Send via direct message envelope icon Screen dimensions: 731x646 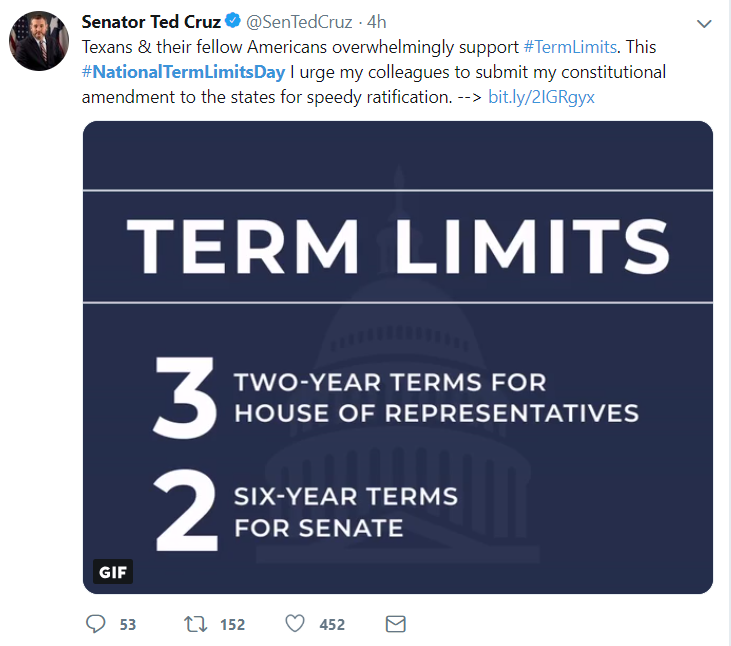tap(396, 624)
